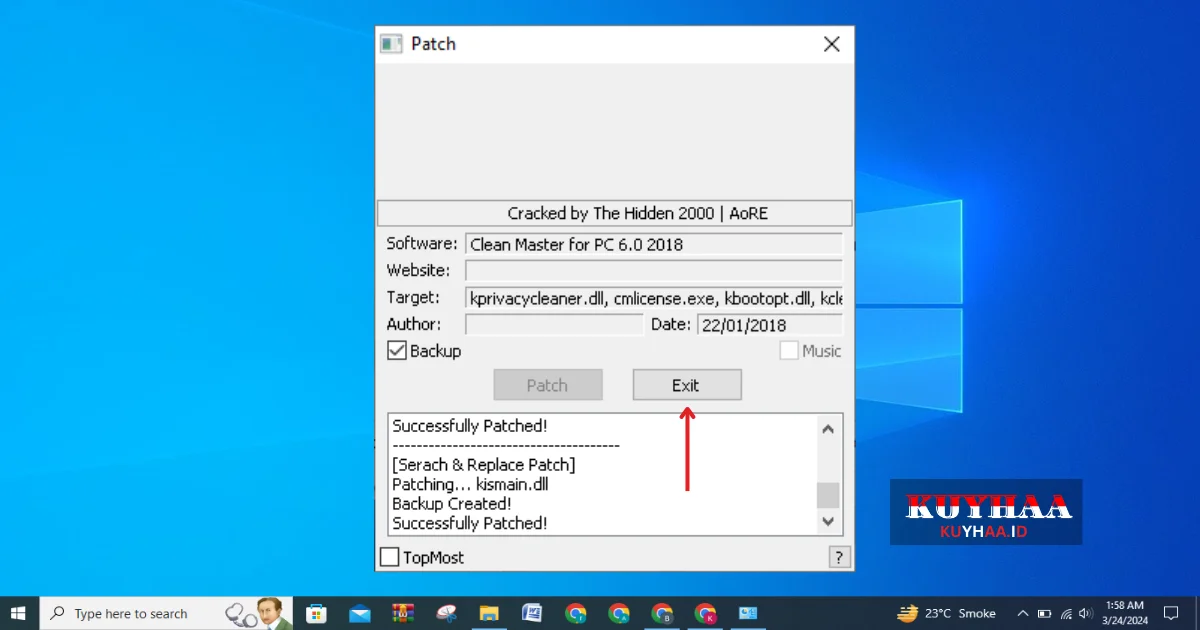Open the Mail app on the taskbar
1200x630 pixels.
tap(360, 613)
